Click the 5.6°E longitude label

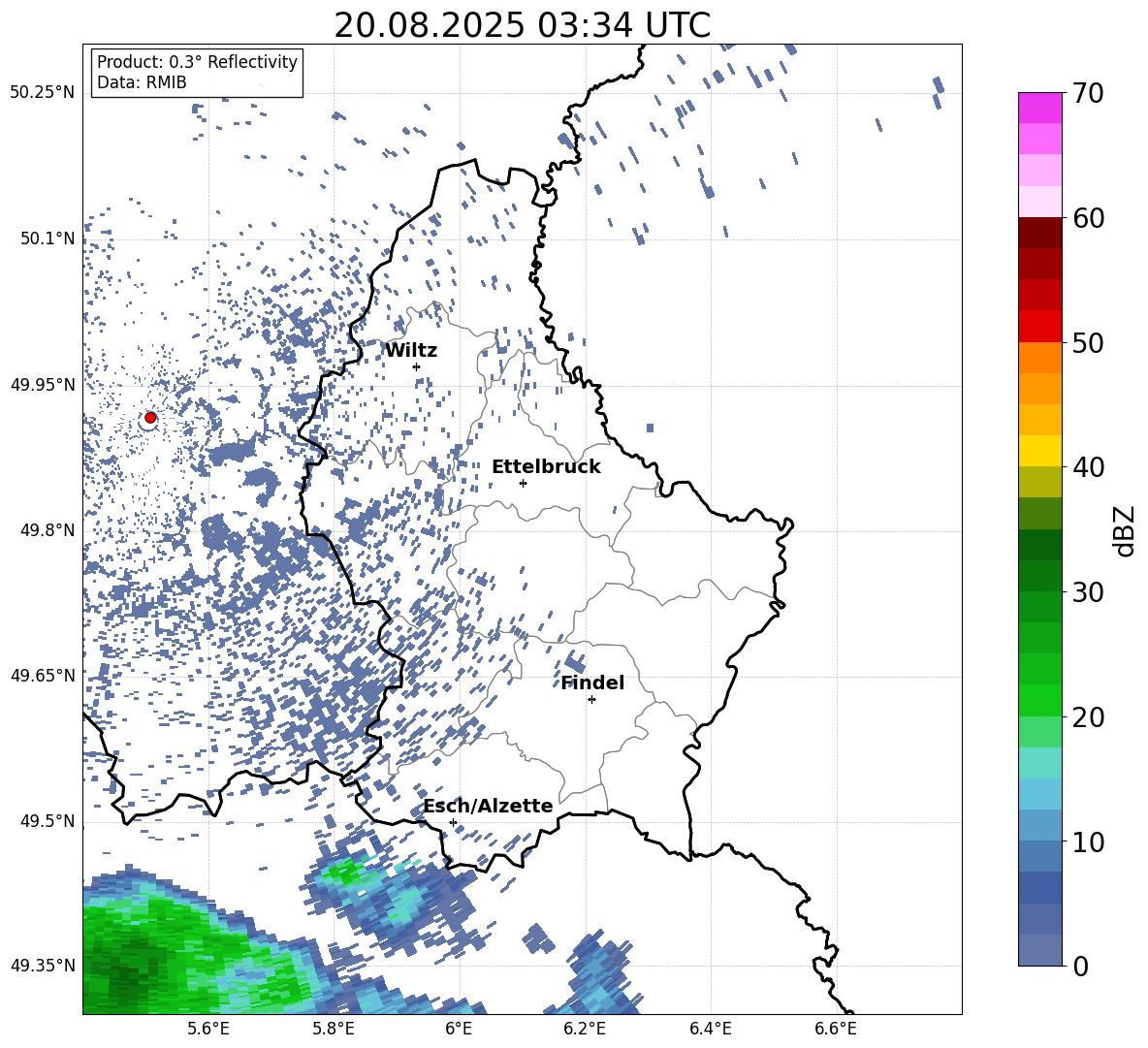point(208,1029)
